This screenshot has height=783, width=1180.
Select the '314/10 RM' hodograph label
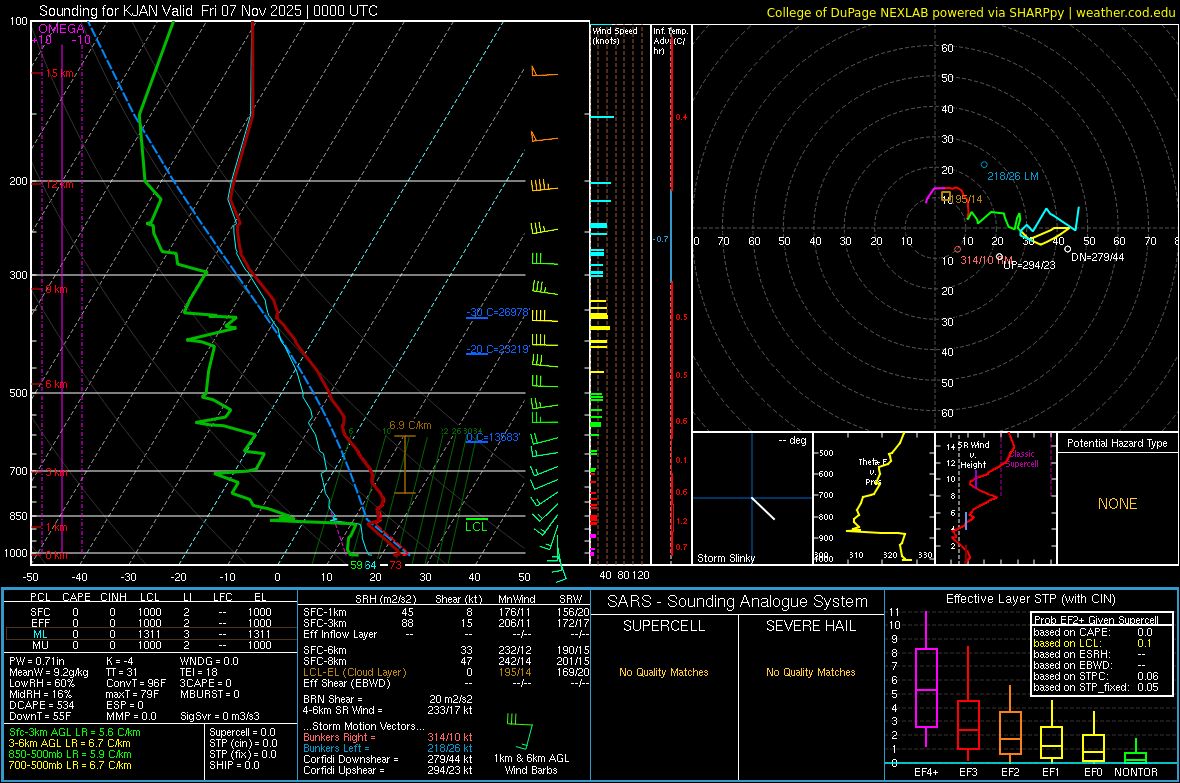[987, 260]
